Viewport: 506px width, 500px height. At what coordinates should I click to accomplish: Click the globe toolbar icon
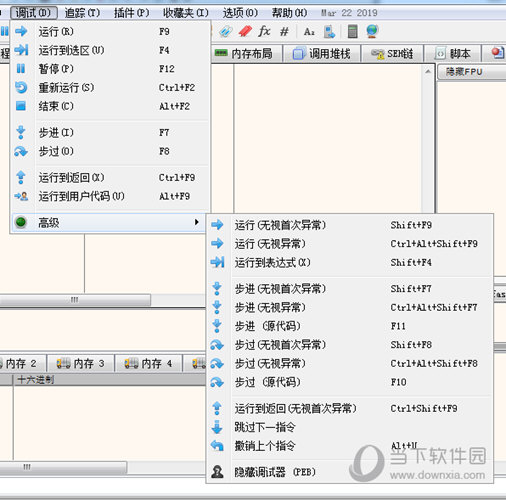tap(372, 32)
